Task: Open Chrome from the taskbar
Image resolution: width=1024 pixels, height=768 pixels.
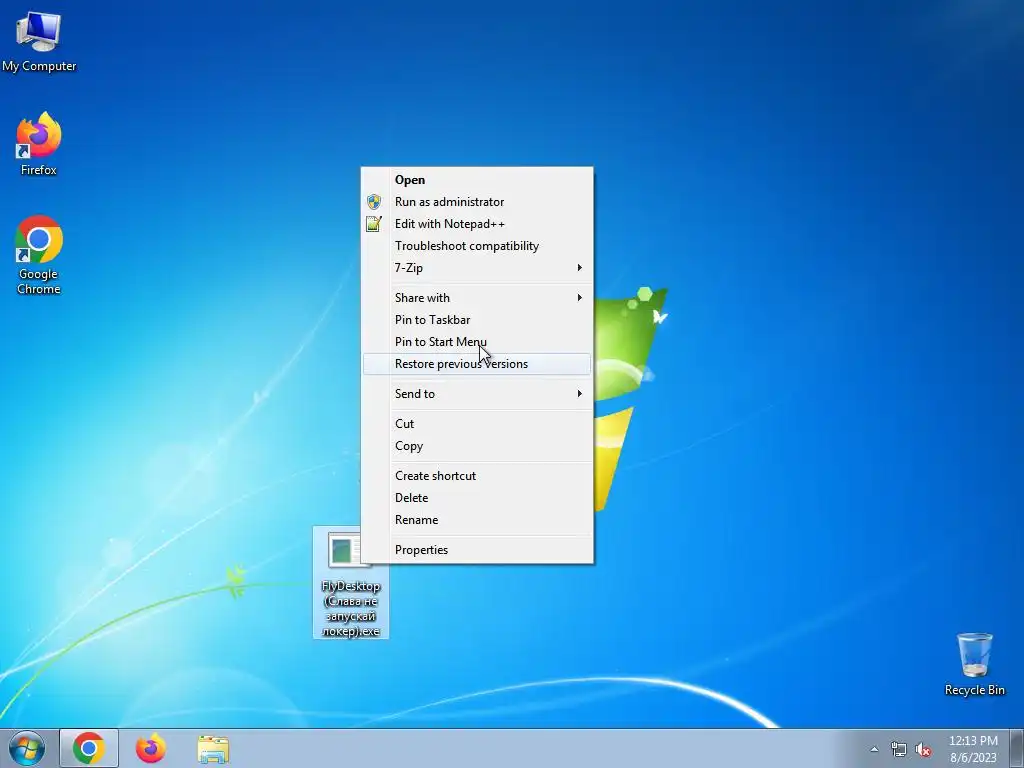Action: [89, 748]
